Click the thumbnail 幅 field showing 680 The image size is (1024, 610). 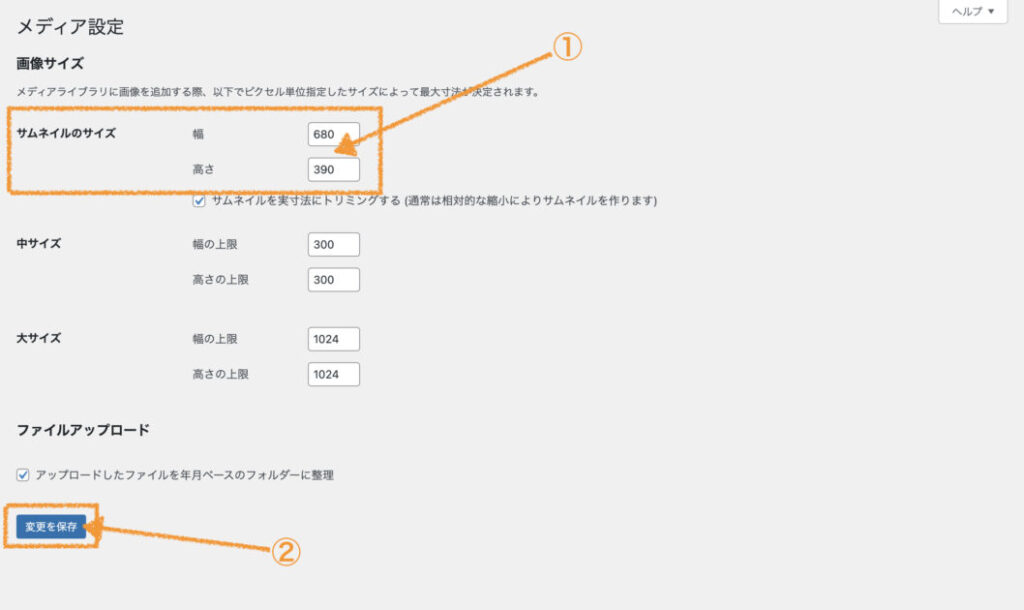pyautogui.click(x=333, y=134)
